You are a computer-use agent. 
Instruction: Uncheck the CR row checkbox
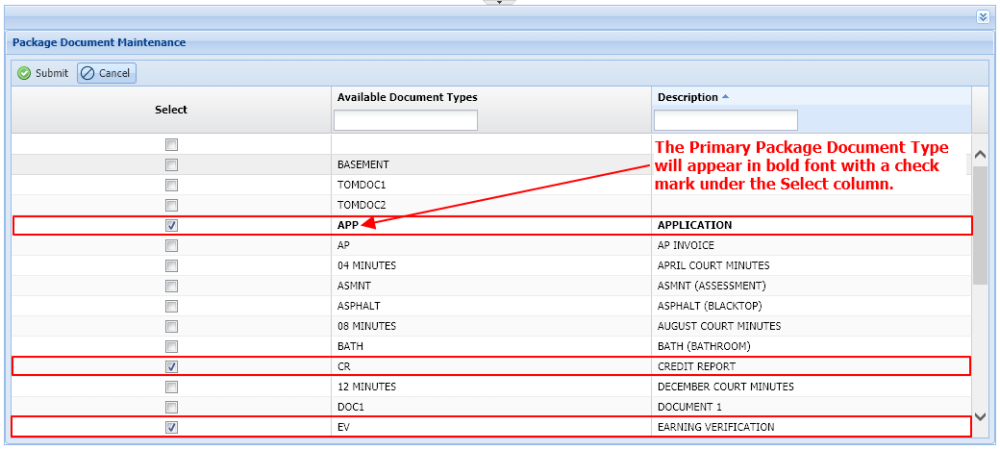(x=171, y=367)
